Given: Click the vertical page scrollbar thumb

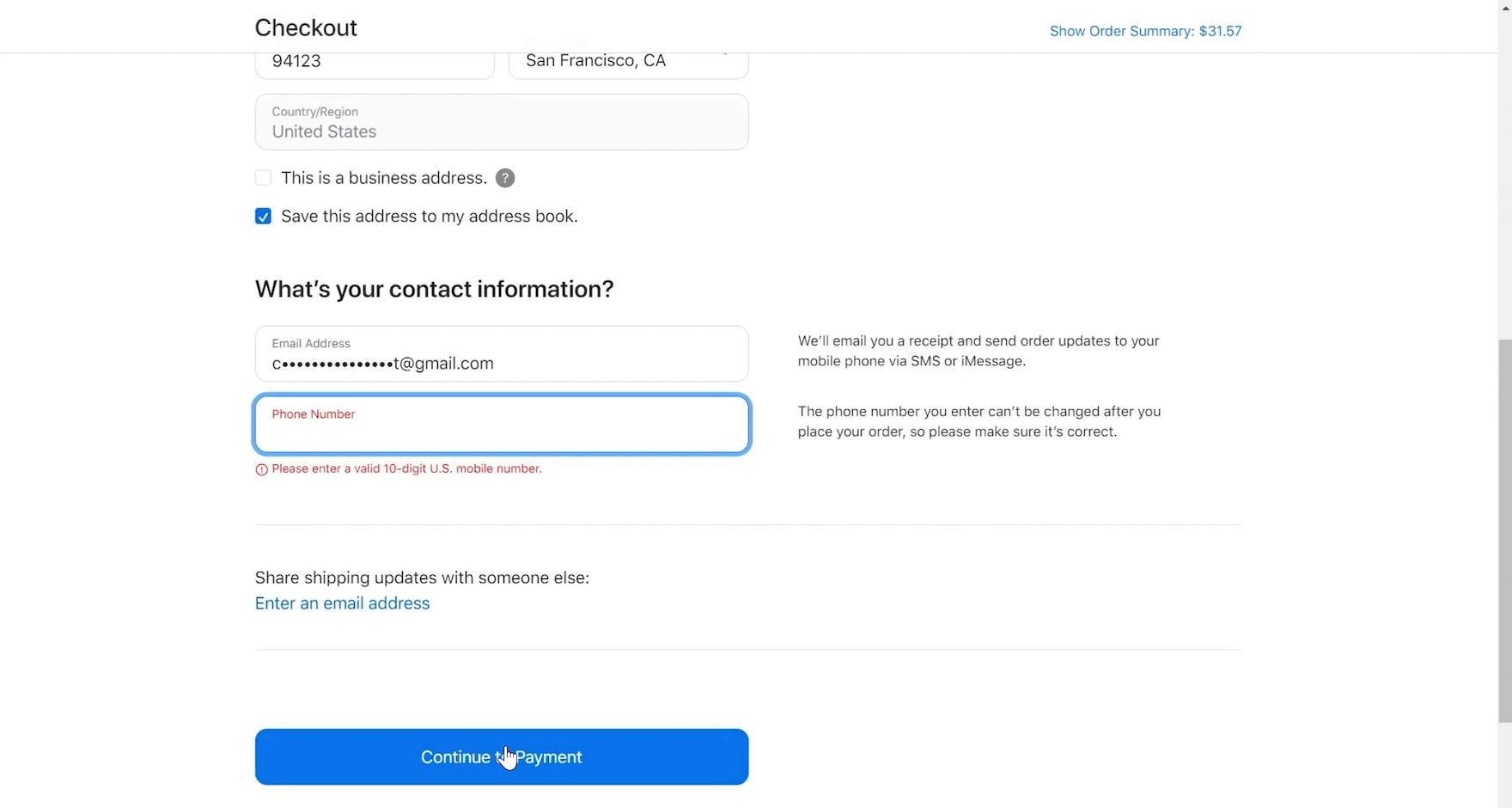Looking at the screenshot, I should [x=1504, y=529].
